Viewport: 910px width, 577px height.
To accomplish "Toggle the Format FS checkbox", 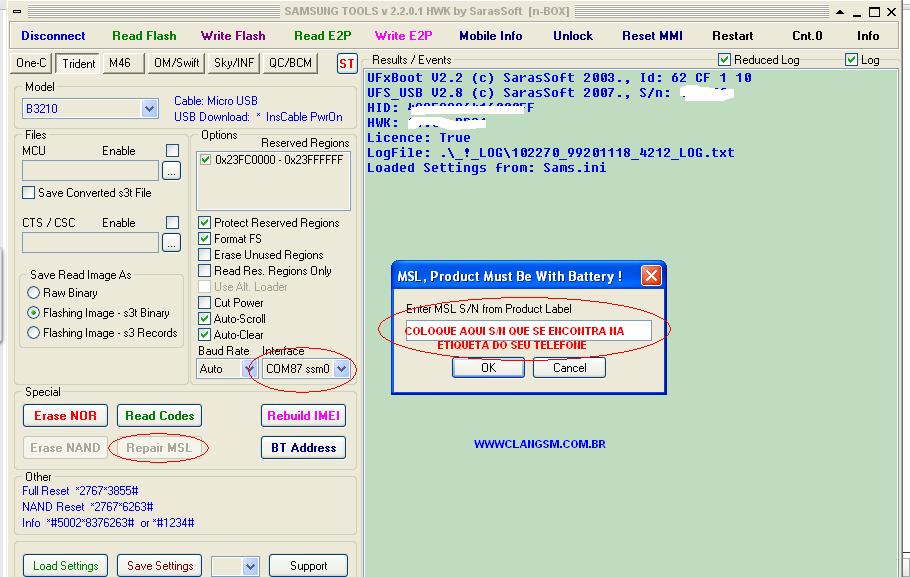I will (204, 239).
